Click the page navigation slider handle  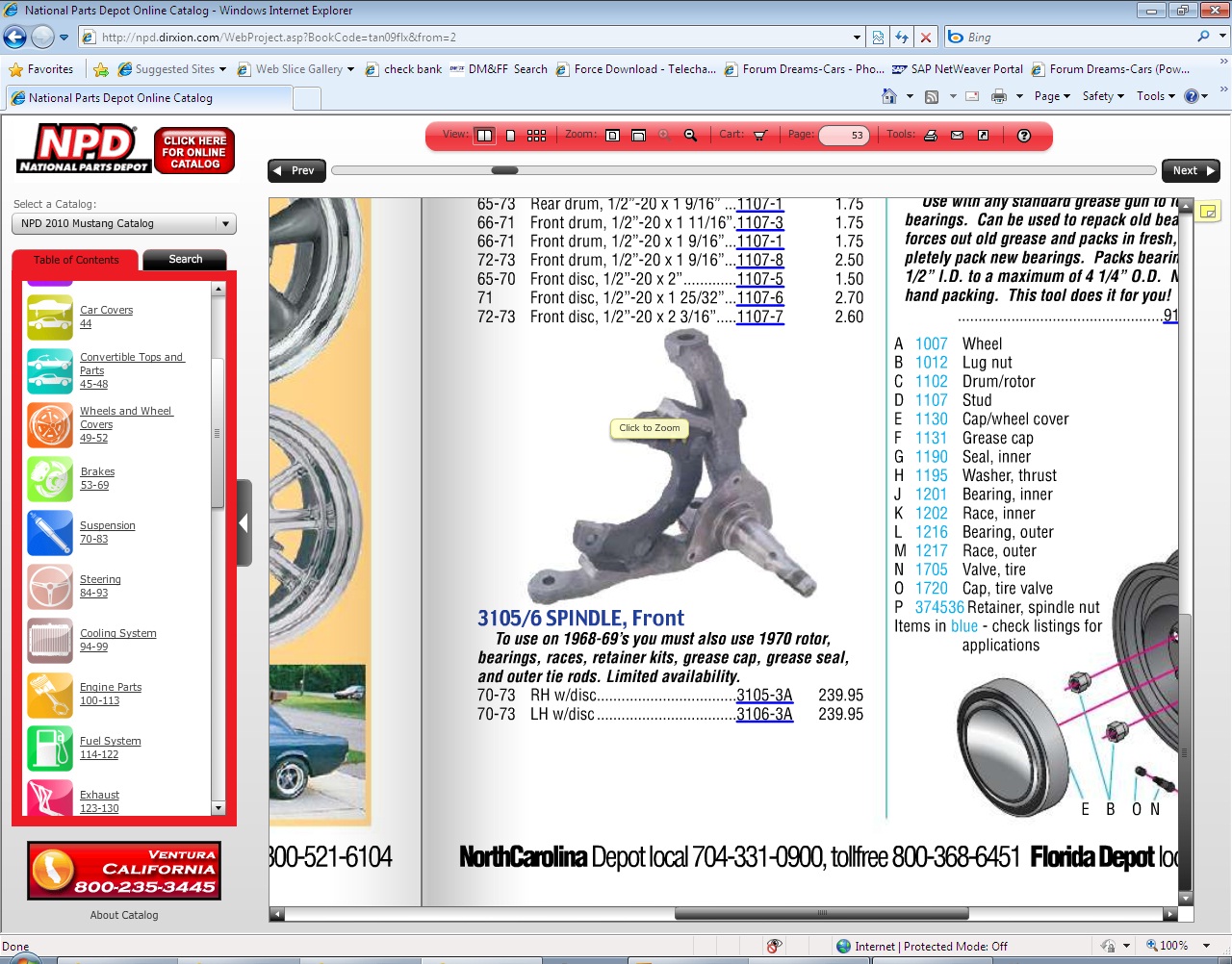click(x=504, y=170)
